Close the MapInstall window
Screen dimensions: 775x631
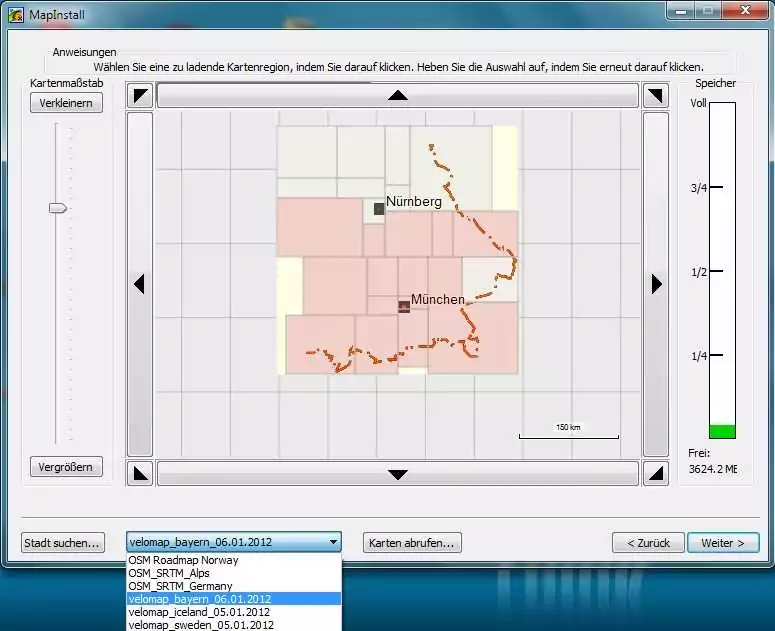[x=745, y=10]
